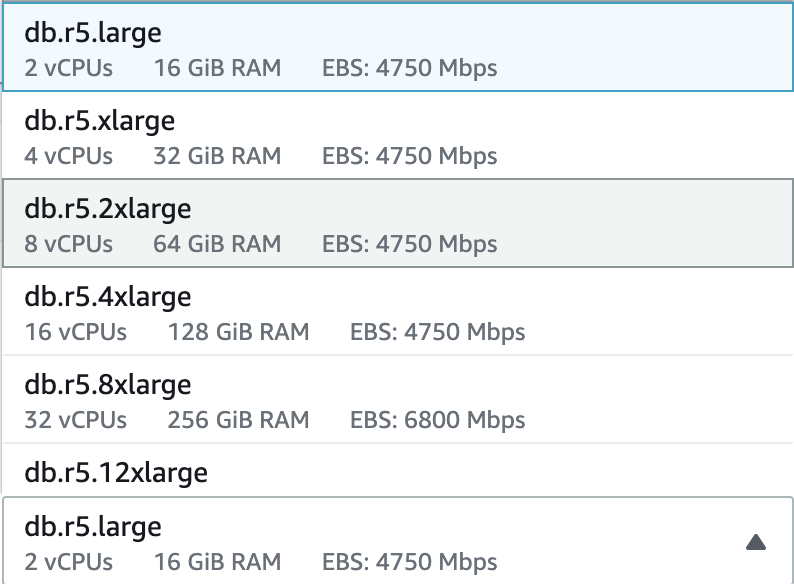The height and width of the screenshot is (584, 794).
Task: Choose the 16 vCPUs instance option
Action: (x=76, y=332)
